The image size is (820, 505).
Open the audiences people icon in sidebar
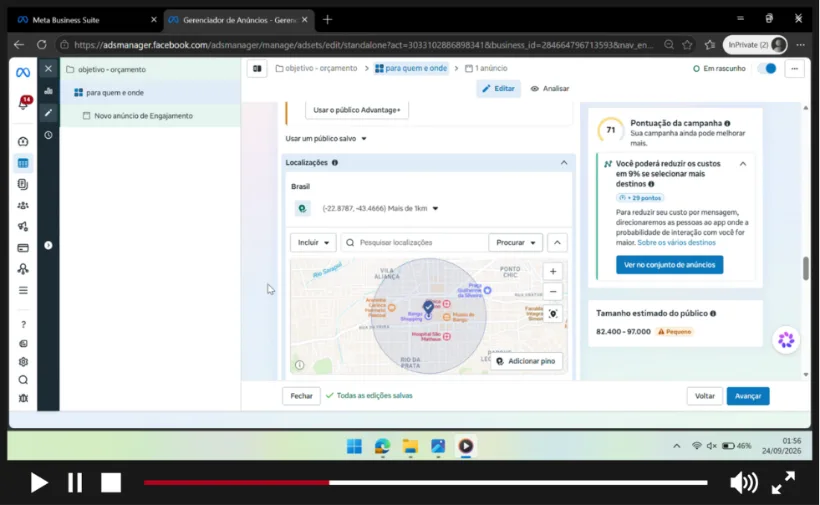(23, 205)
